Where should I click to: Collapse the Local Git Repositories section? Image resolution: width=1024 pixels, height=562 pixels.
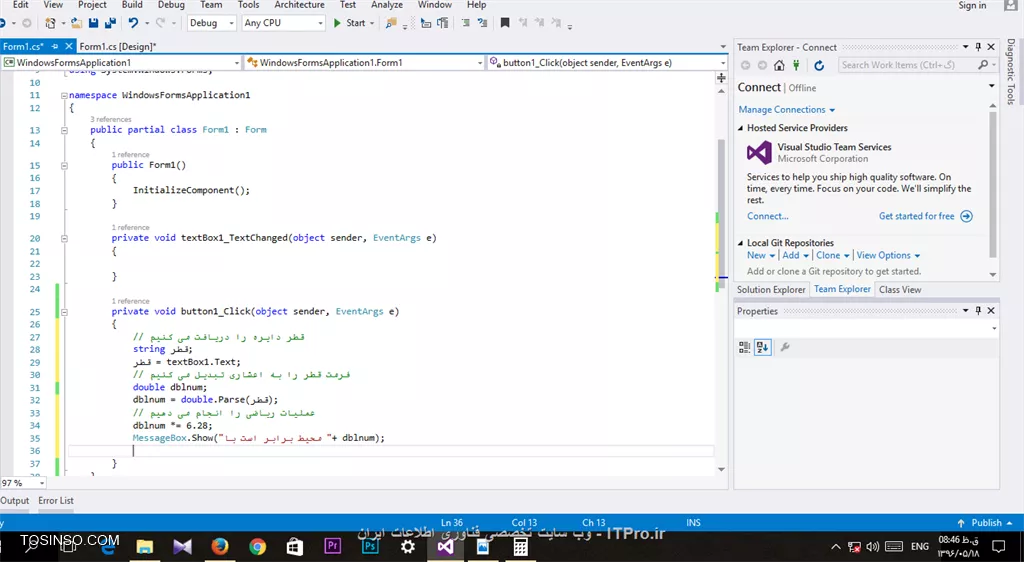click(x=741, y=243)
